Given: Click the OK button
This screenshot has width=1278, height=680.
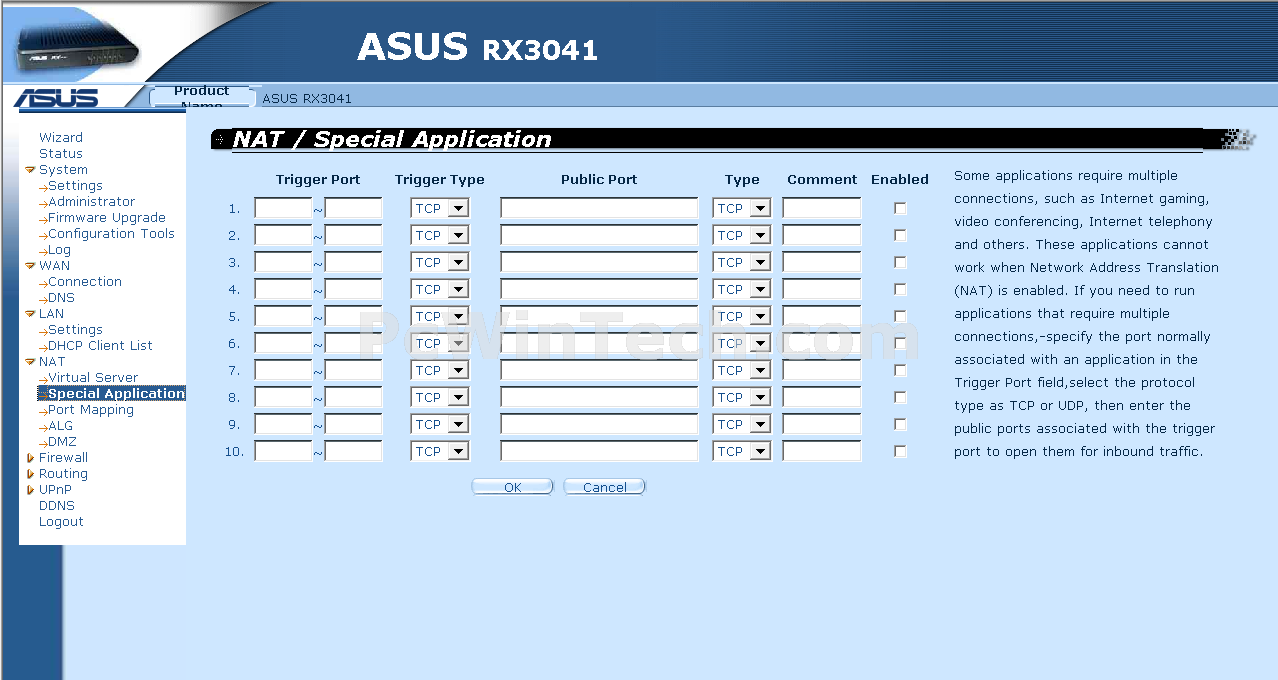Looking at the screenshot, I should (512, 487).
